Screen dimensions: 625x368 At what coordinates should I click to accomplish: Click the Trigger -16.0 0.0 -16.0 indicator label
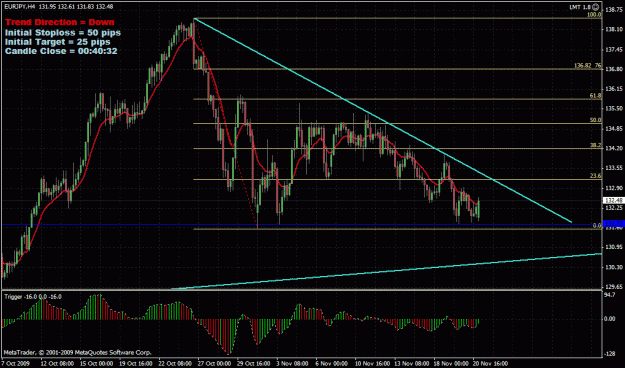tap(33, 297)
